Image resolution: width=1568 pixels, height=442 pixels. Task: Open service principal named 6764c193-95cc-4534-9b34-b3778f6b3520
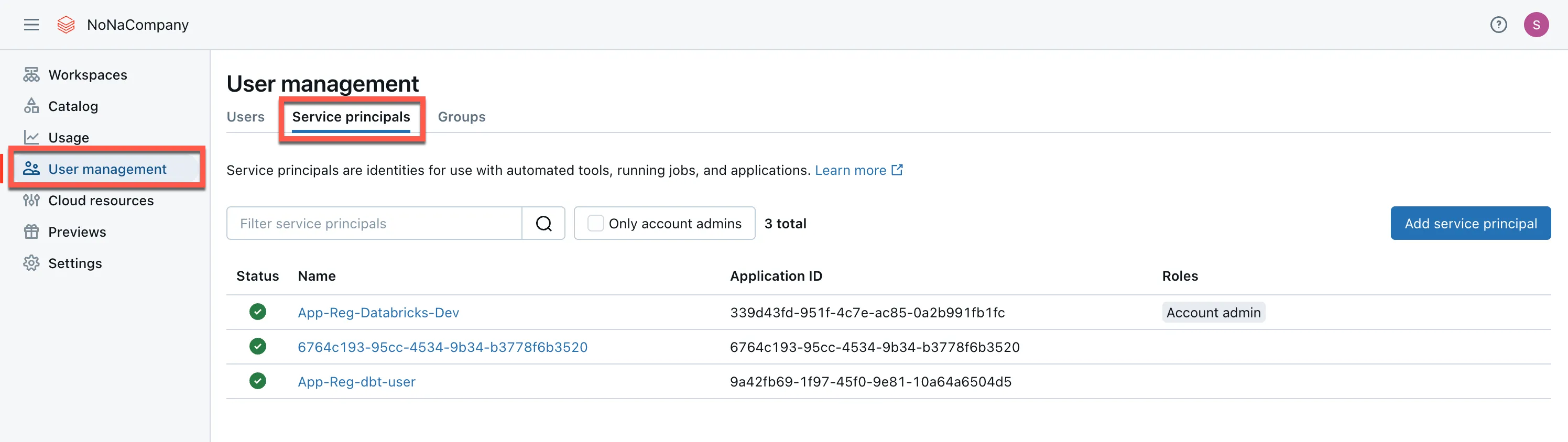point(442,347)
